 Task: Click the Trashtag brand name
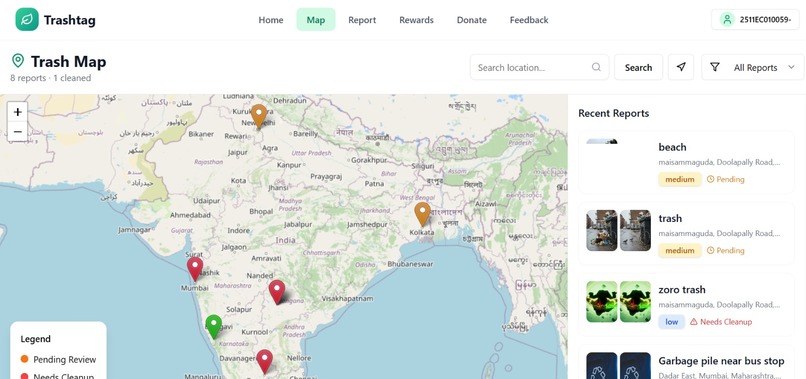(69, 20)
